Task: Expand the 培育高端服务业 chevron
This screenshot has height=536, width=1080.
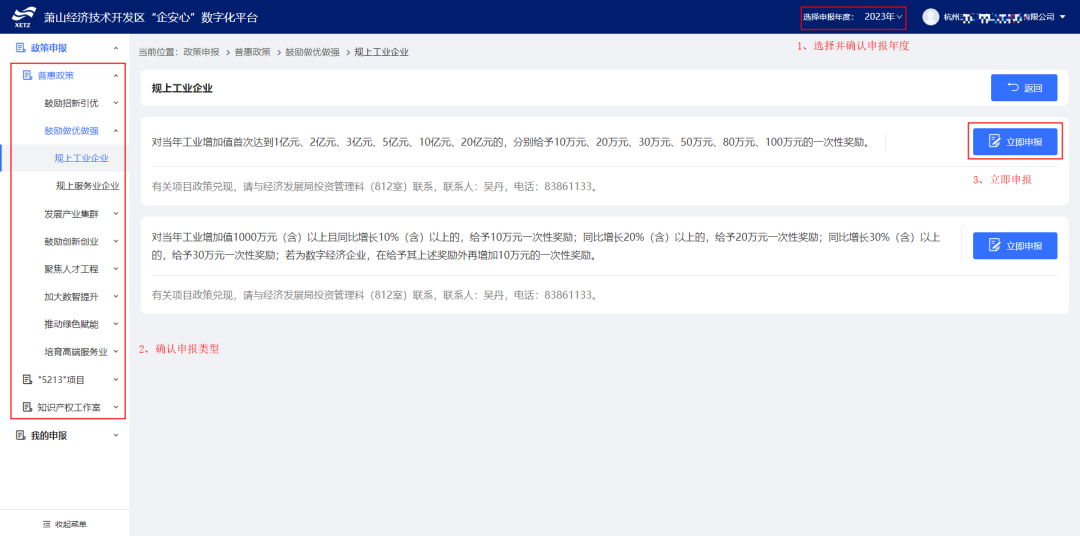Action: [116, 351]
